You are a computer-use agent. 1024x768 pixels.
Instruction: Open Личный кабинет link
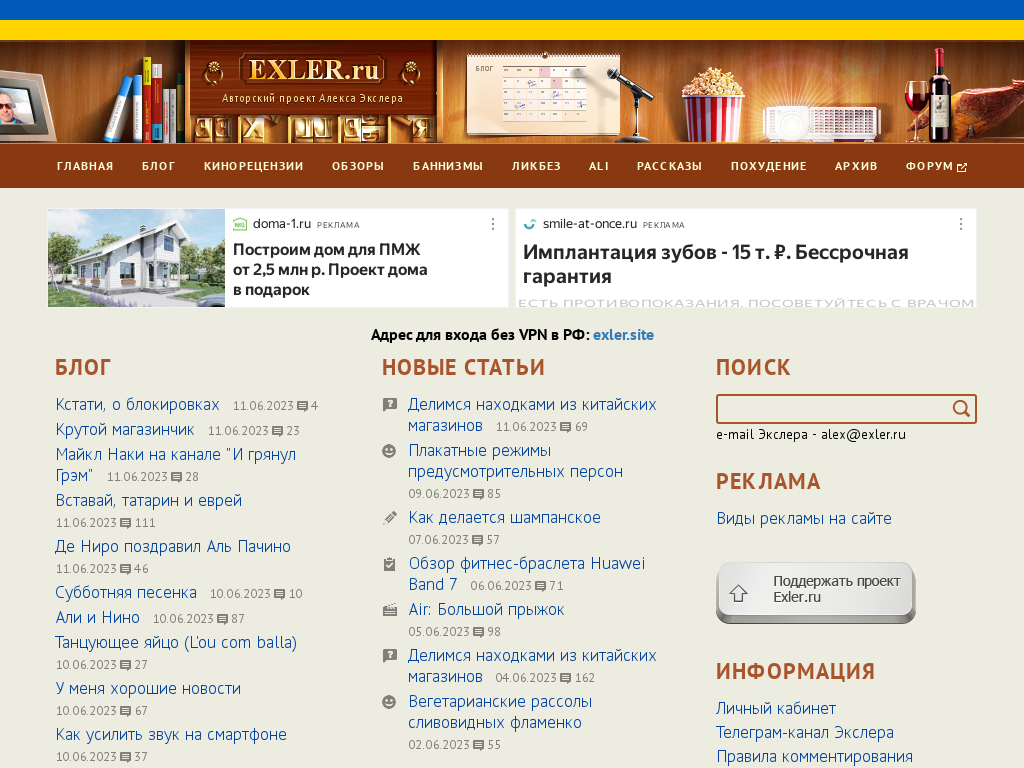[x=776, y=709]
